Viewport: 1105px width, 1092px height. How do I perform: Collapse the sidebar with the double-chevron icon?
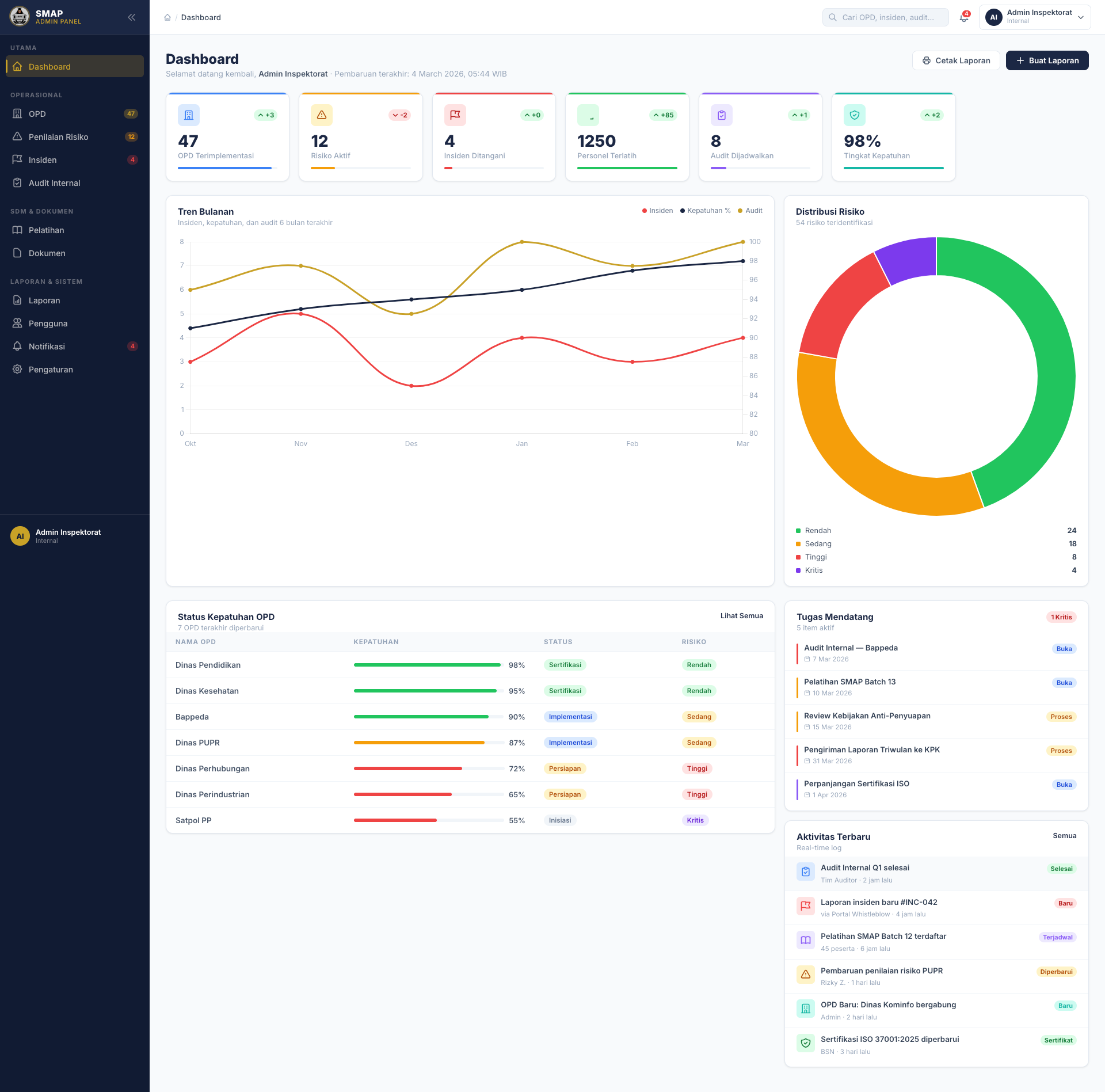pyautogui.click(x=132, y=17)
